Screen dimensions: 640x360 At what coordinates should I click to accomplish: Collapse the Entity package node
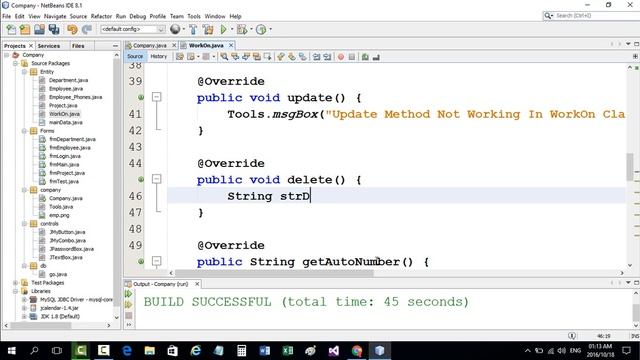24,72
